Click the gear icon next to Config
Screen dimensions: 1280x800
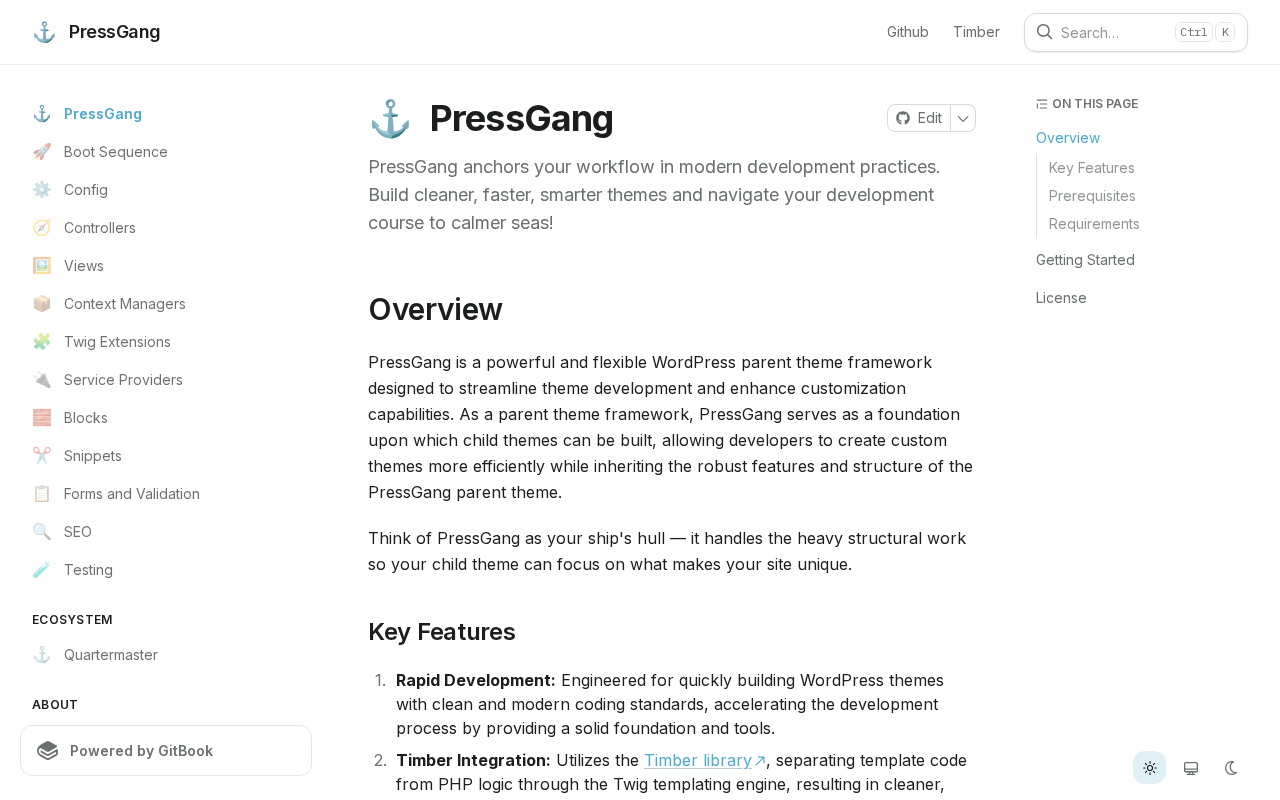click(42, 190)
